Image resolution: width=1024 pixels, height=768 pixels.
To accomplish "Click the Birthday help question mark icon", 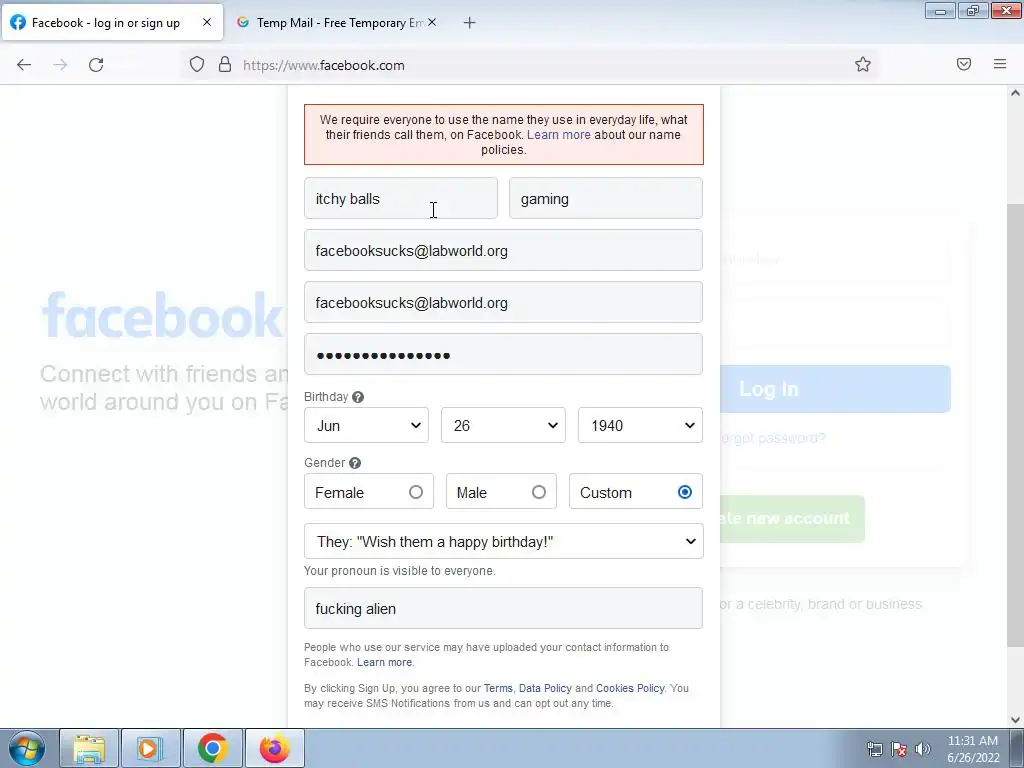I will pos(358,397).
